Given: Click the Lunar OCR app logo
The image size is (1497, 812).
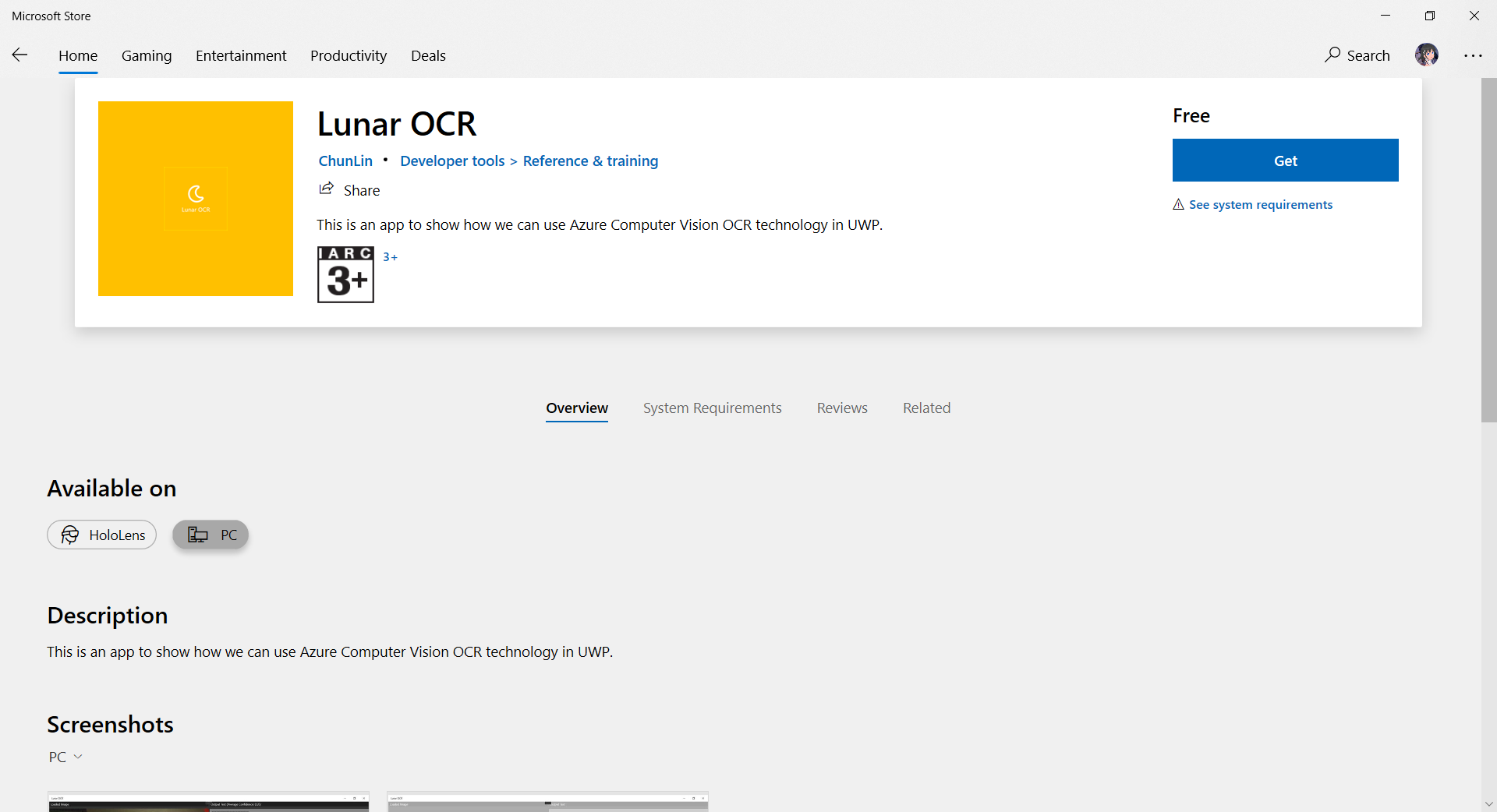Looking at the screenshot, I should point(196,199).
